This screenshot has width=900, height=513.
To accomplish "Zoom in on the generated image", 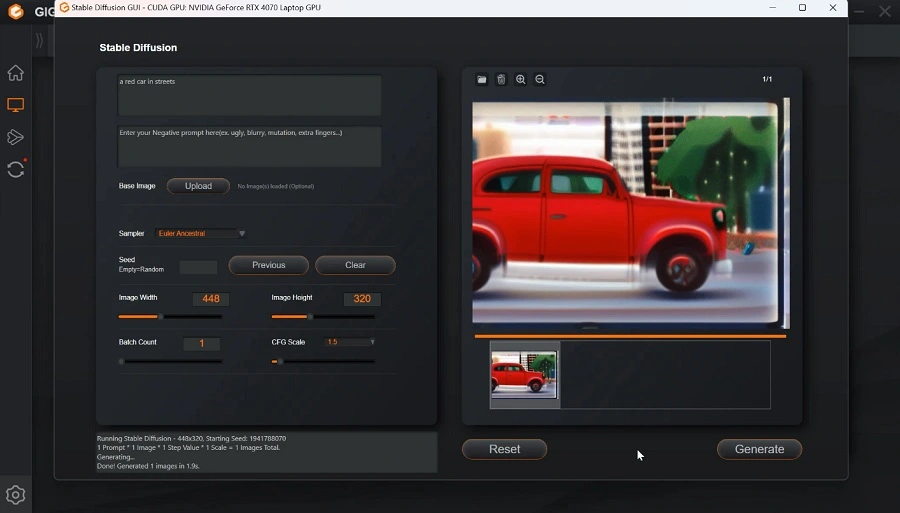I will point(521,80).
